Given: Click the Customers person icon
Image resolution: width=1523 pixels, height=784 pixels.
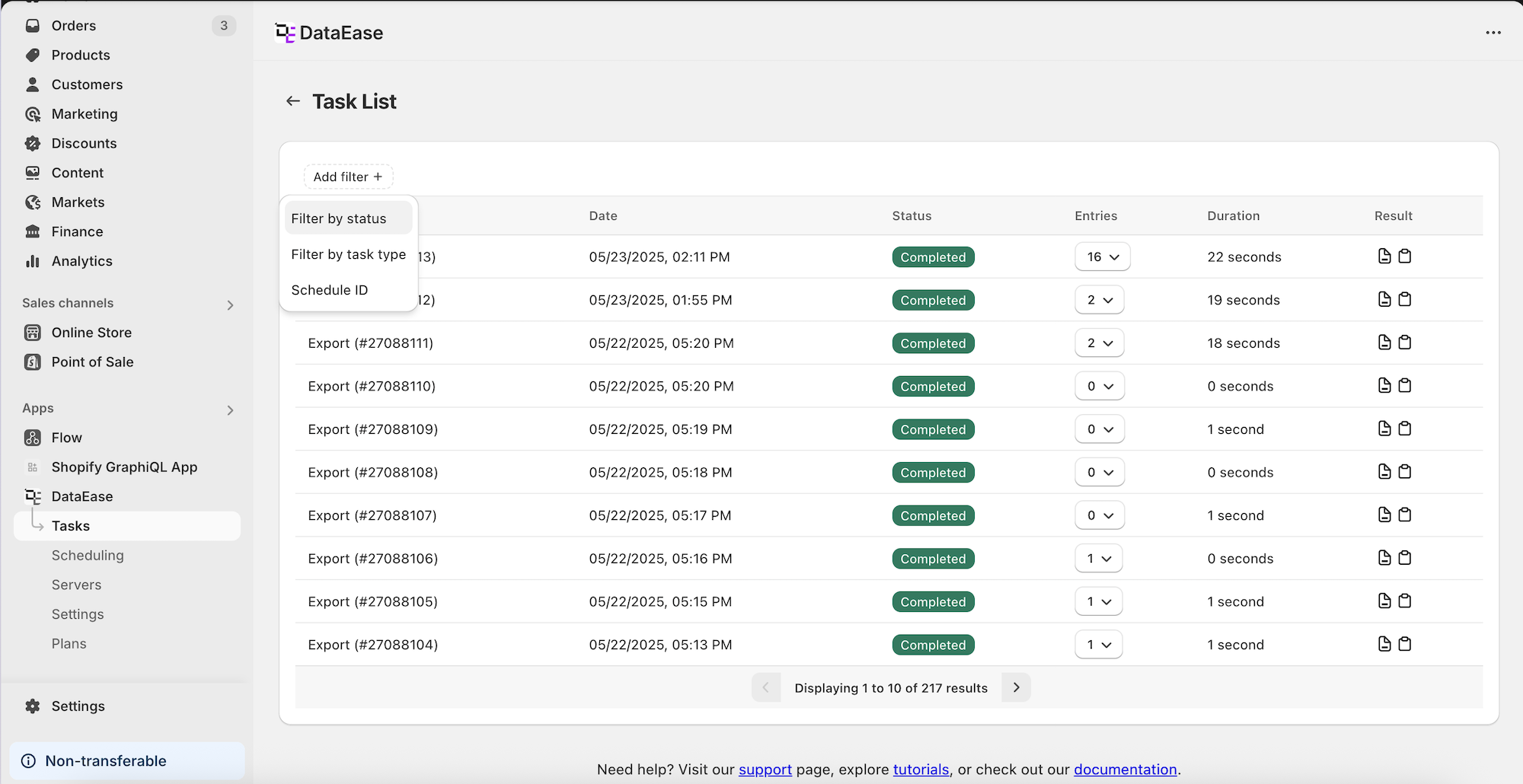Looking at the screenshot, I should pyautogui.click(x=33, y=84).
